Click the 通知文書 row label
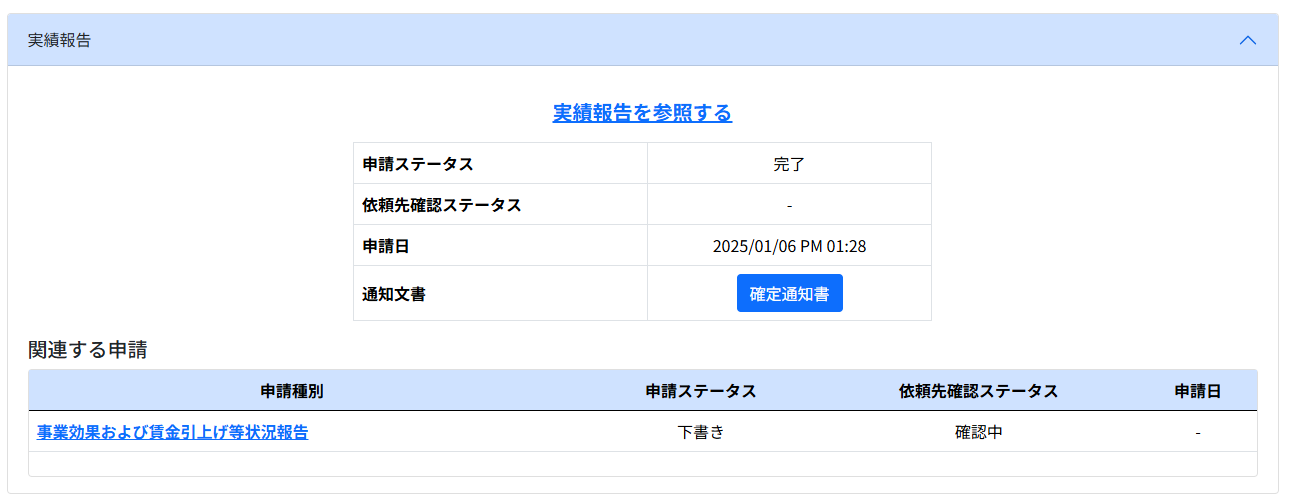 click(394, 294)
